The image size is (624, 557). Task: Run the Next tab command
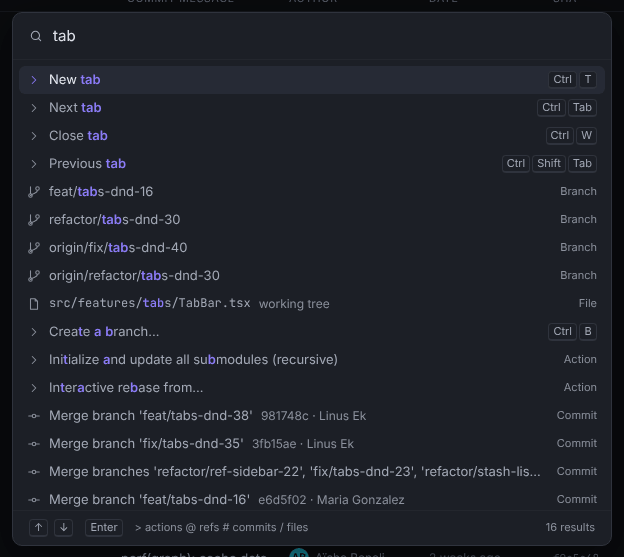pyautogui.click(x=312, y=108)
